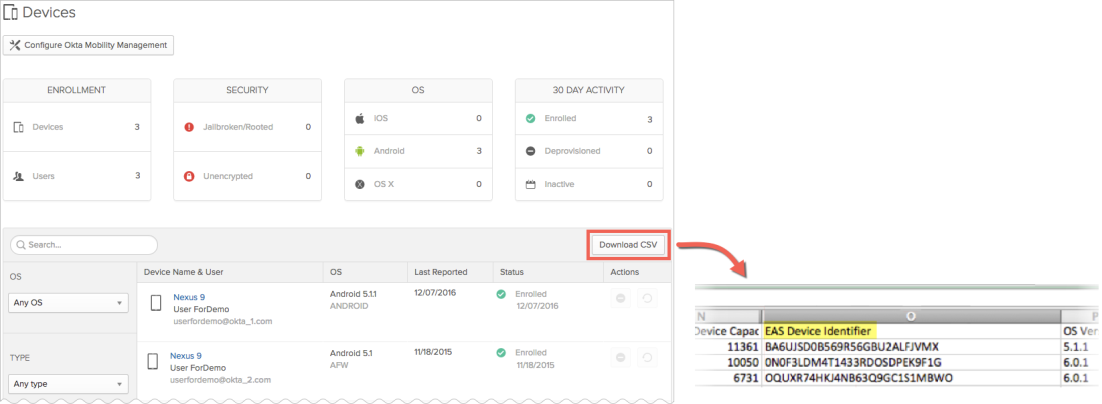Select spreadsheet column N header
Screen dimensions: 1102x404
point(728,316)
